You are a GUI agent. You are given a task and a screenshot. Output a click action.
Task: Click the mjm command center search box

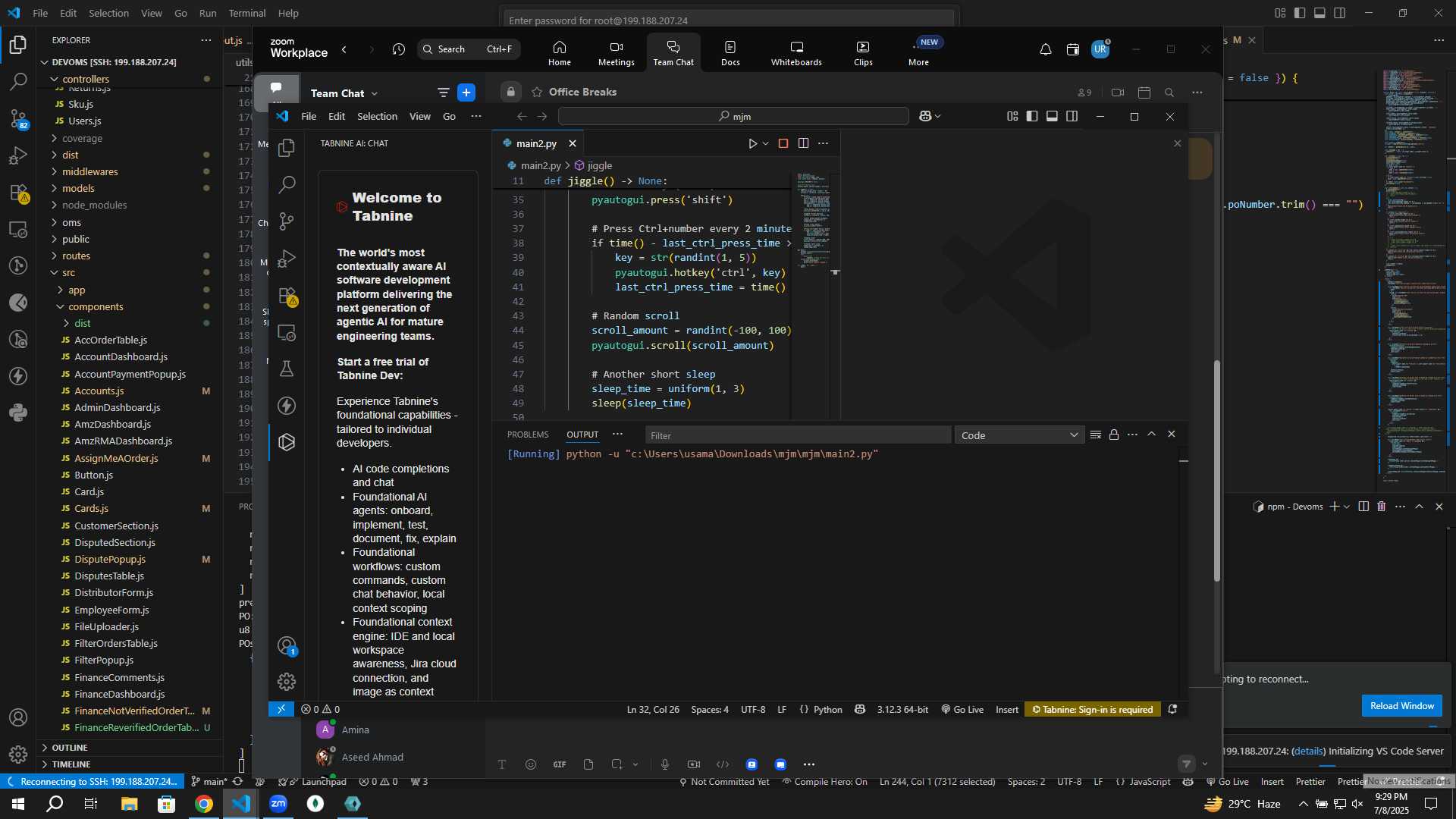(733, 116)
